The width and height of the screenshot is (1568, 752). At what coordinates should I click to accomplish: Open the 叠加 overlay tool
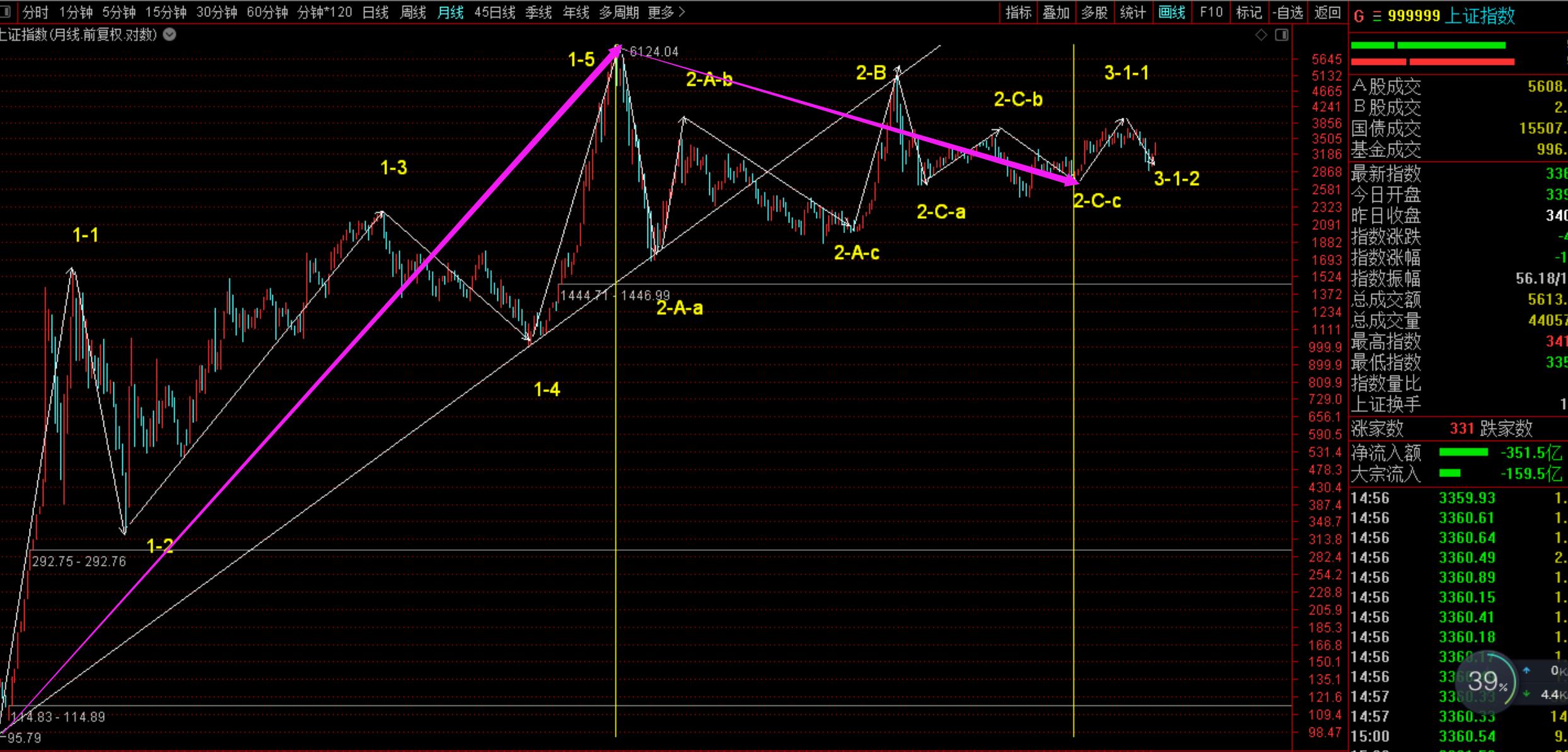[1056, 12]
